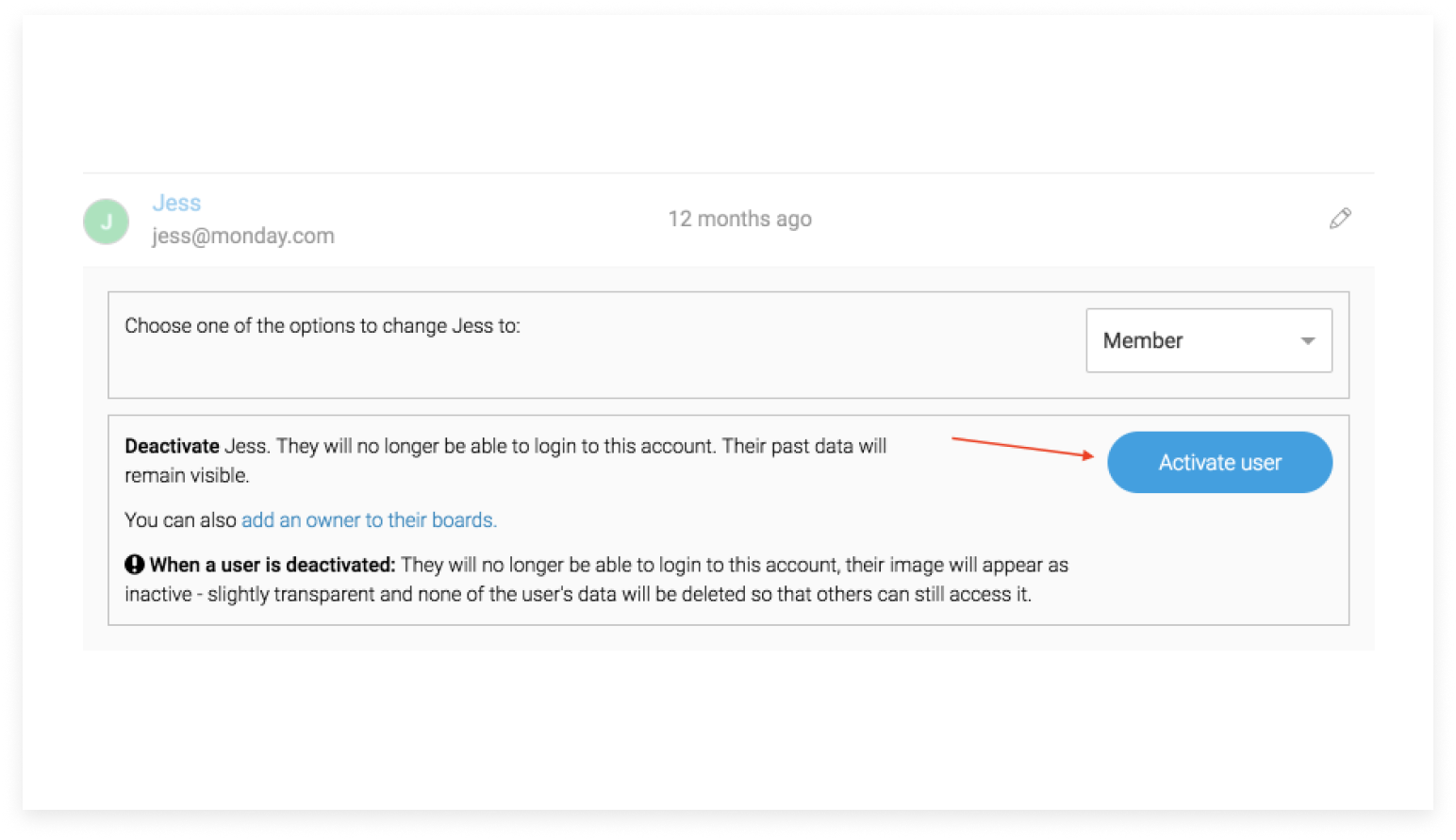Select the jess@monday.com email address
The width and height of the screenshot is (1456, 840).
click(243, 236)
